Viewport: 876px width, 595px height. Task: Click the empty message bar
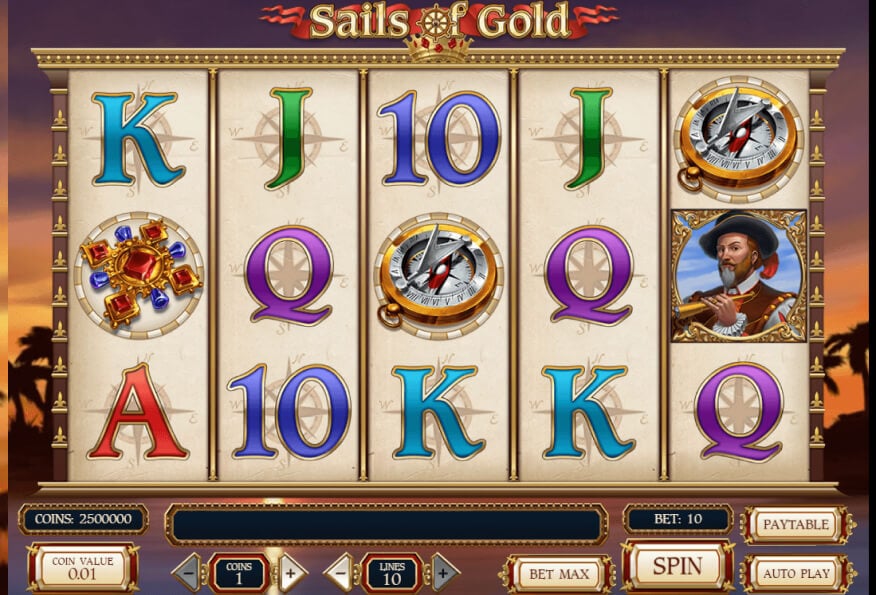(387, 525)
